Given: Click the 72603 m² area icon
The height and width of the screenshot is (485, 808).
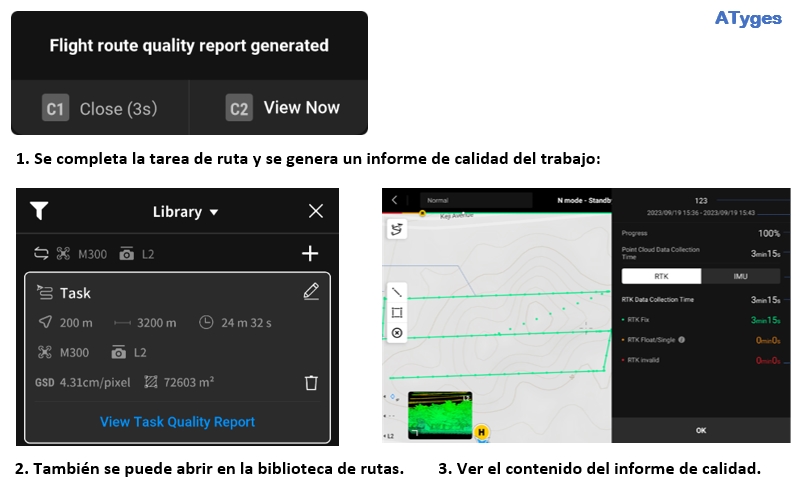Looking at the screenshot, I should (150, 382).
